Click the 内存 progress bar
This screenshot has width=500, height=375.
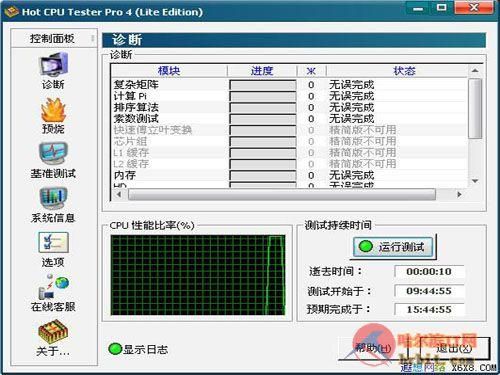point(263,175)
